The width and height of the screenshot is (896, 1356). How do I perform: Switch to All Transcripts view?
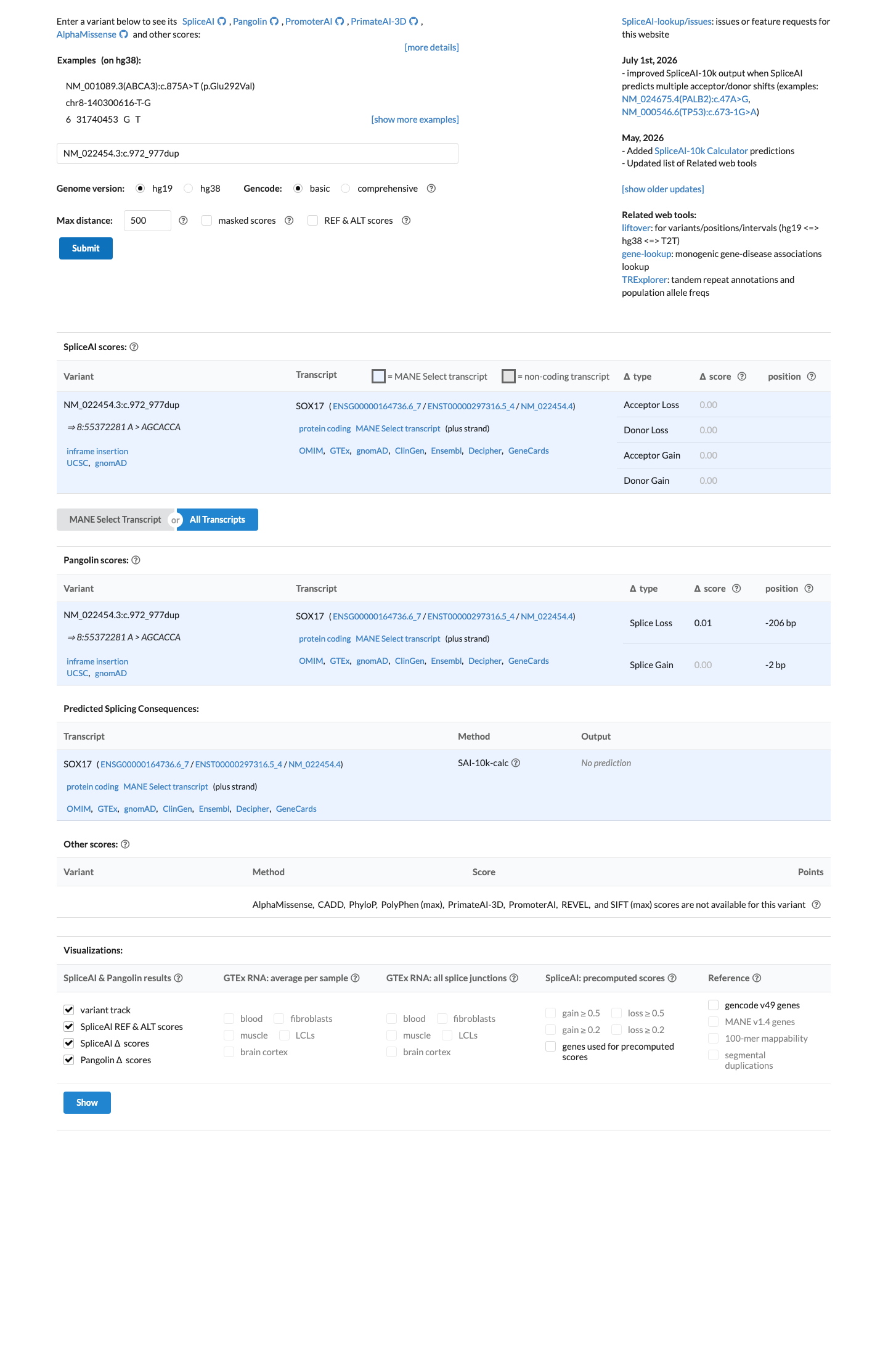pyautogui.click(x=218, y=520)
